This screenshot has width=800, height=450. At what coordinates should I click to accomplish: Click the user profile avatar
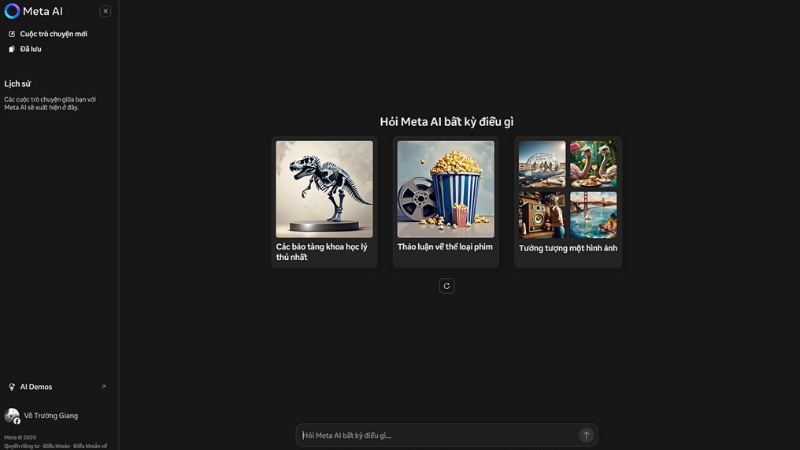tap(12, 416)
